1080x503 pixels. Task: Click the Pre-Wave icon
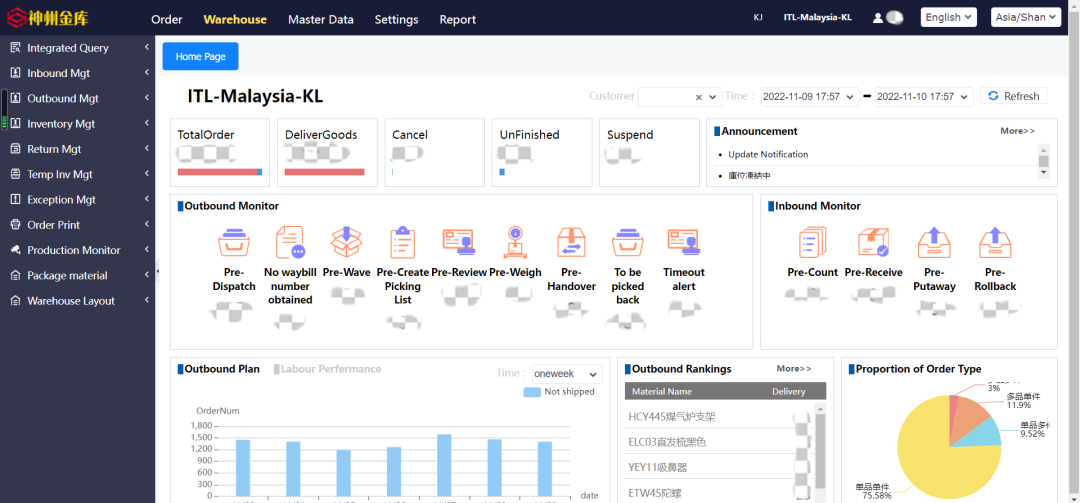point(346,243)
